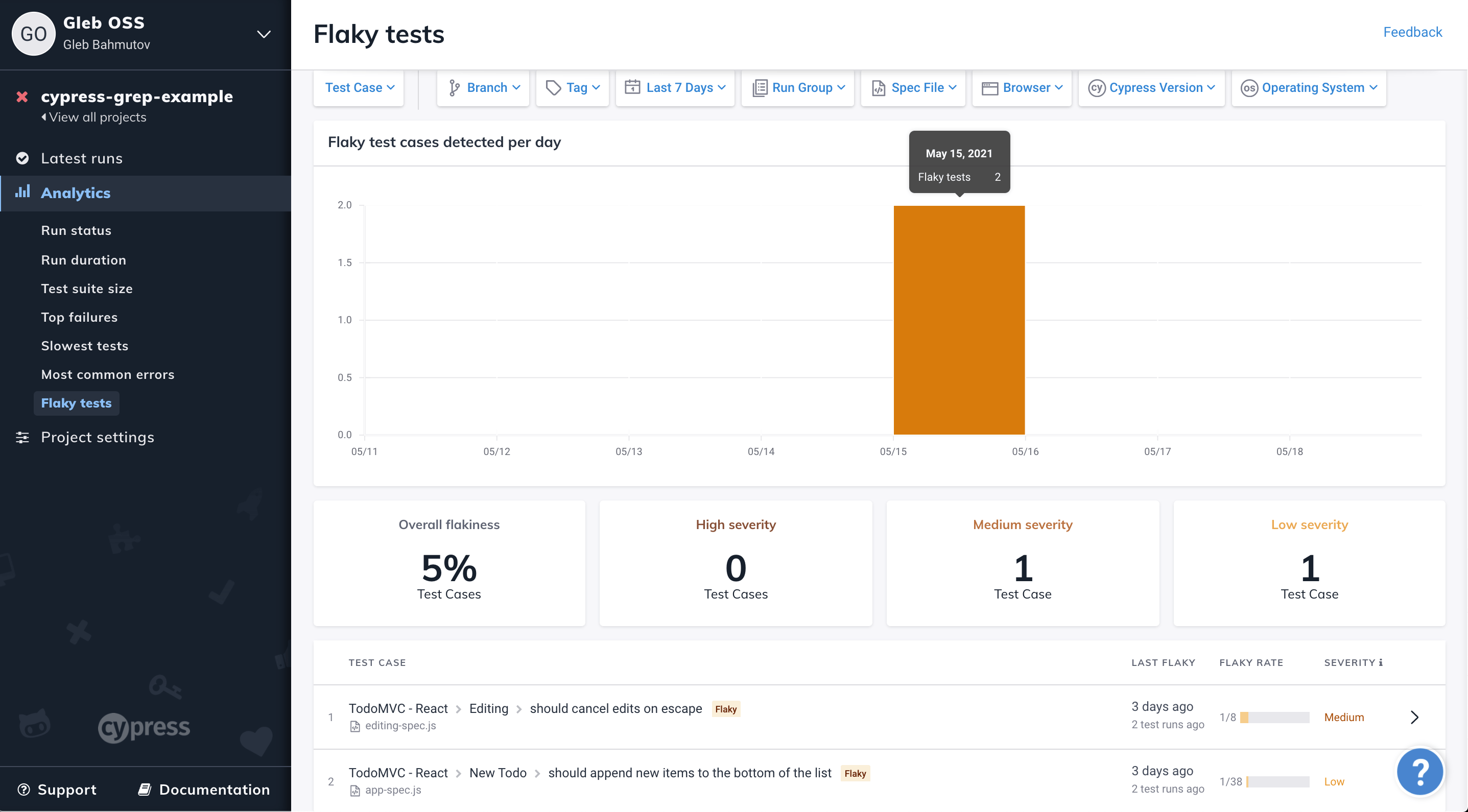
Task: Click the spec file code icon
Action: point(878,88)
